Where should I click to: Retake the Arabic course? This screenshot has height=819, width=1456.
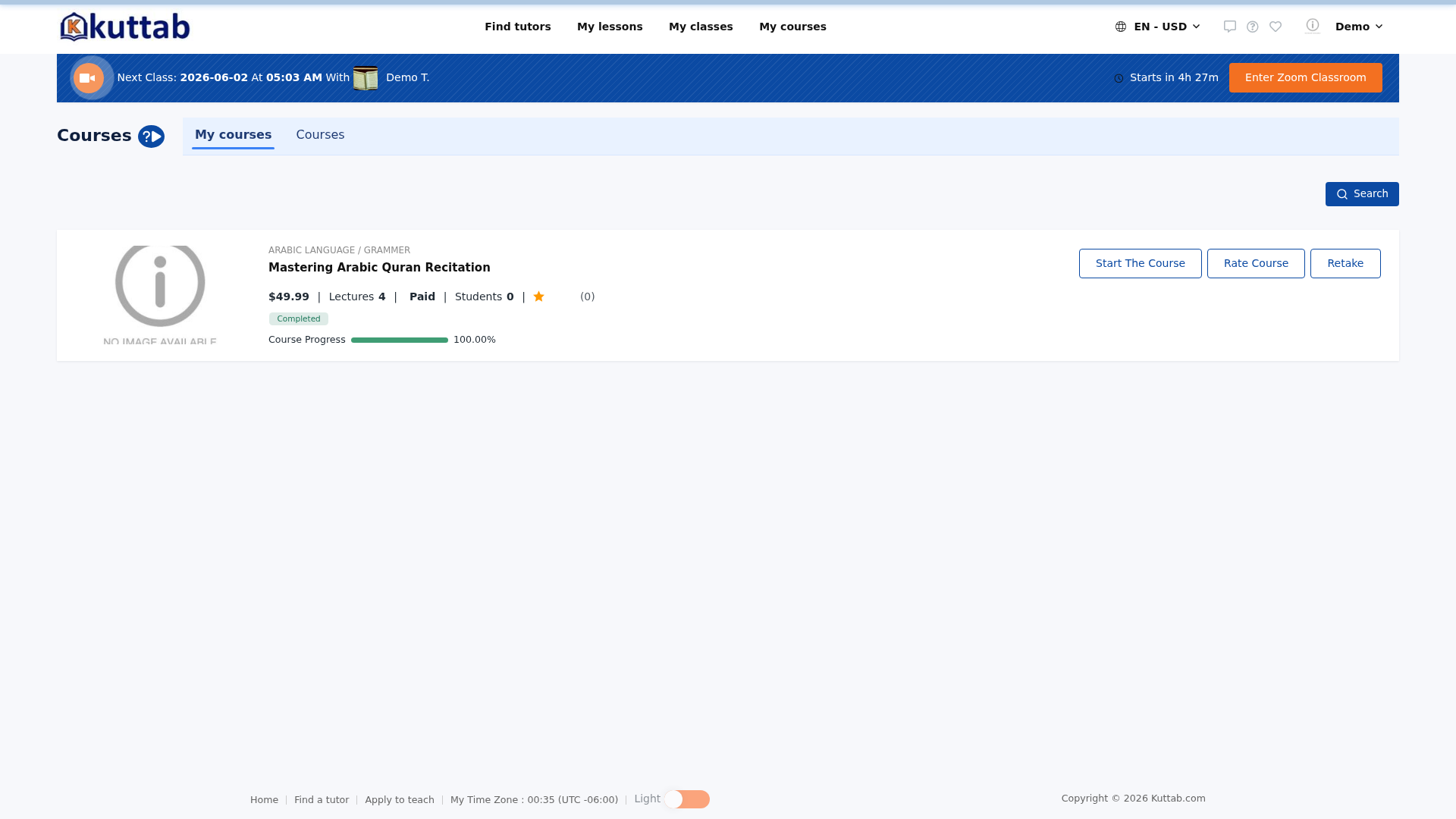(1345, 263)
